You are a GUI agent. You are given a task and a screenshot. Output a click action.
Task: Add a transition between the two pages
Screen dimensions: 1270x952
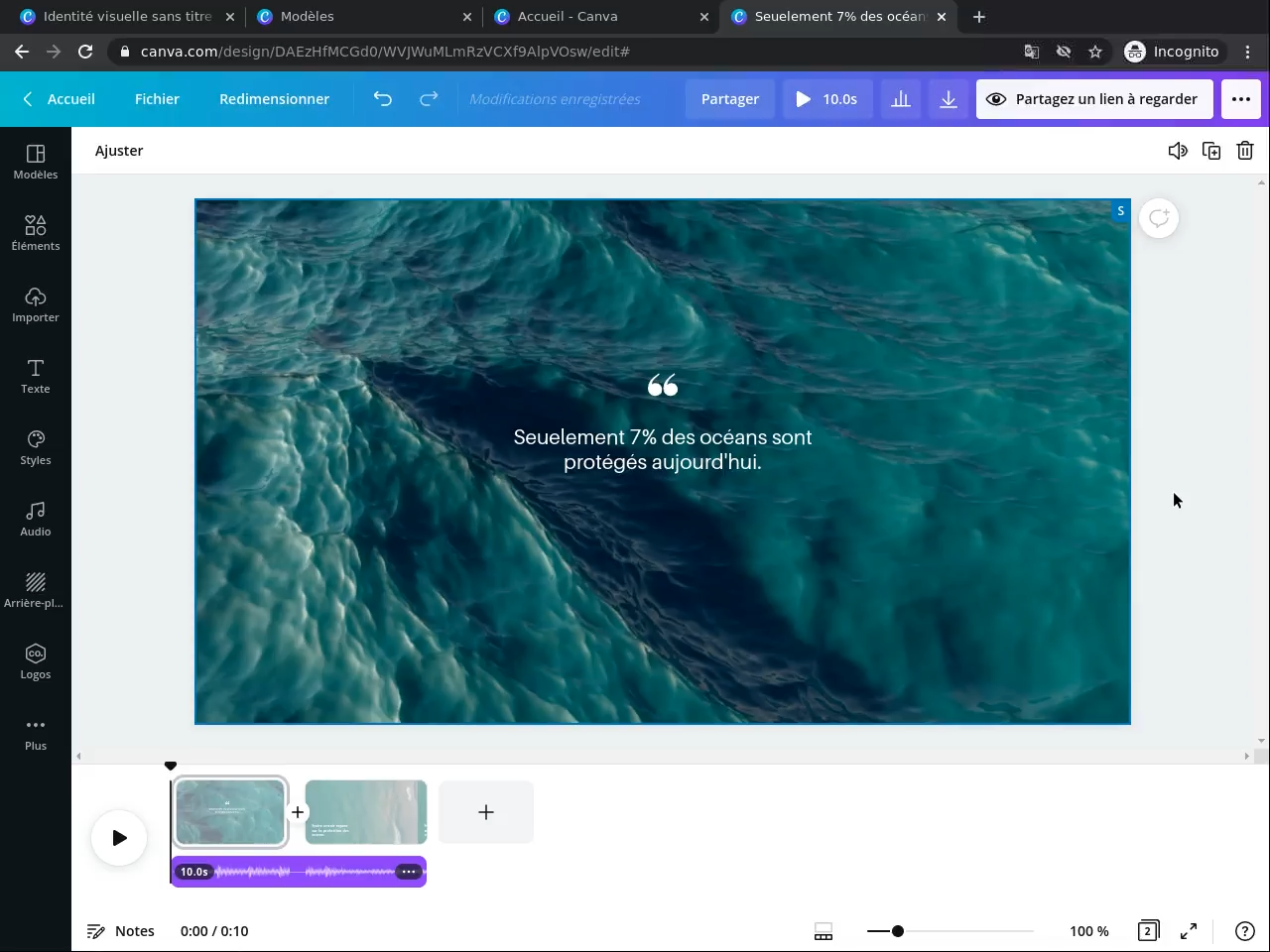coord(298,812)
